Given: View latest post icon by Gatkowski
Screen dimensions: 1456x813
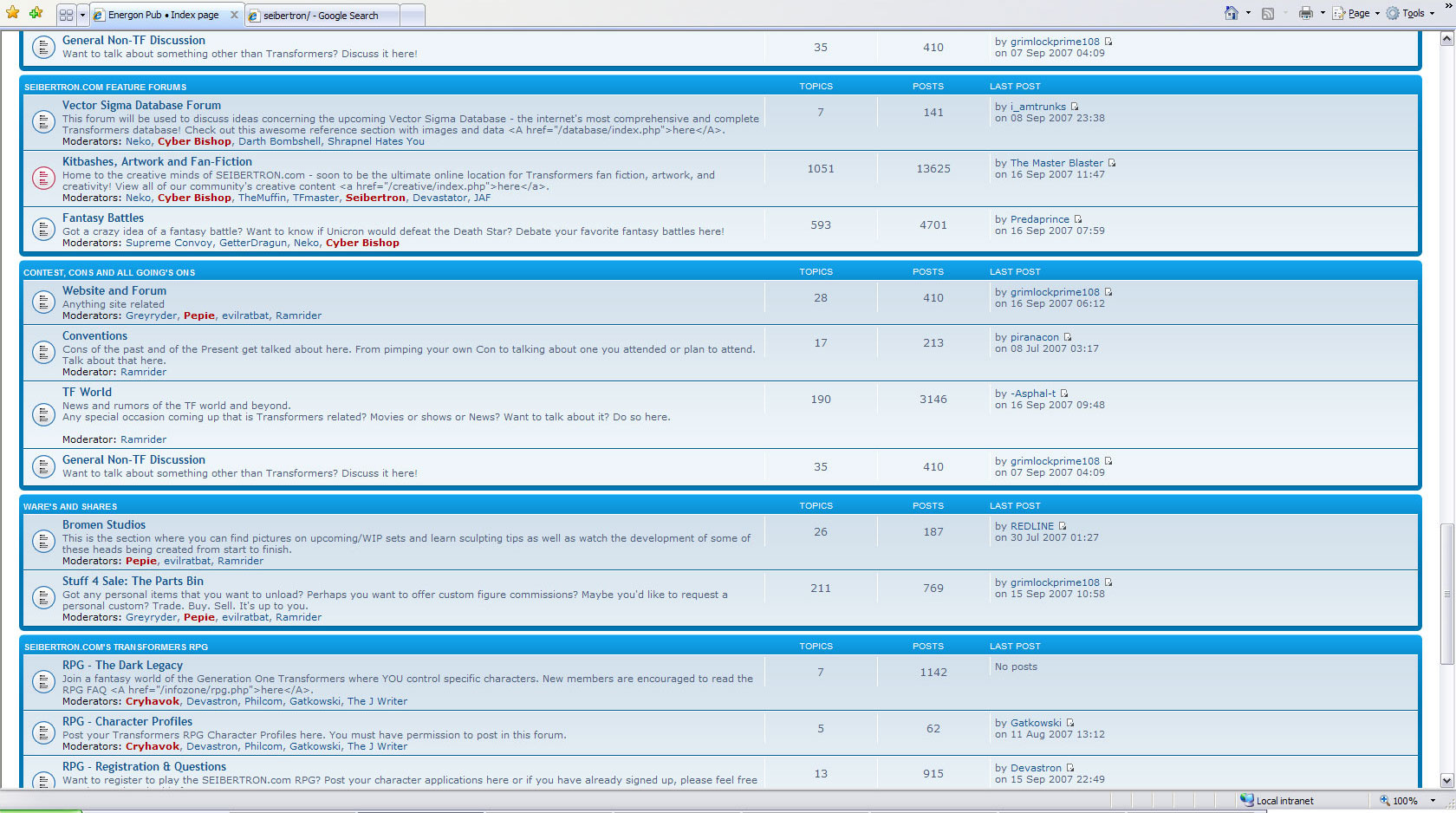Looking at the screenshot, I should [x=1070, y=723].
